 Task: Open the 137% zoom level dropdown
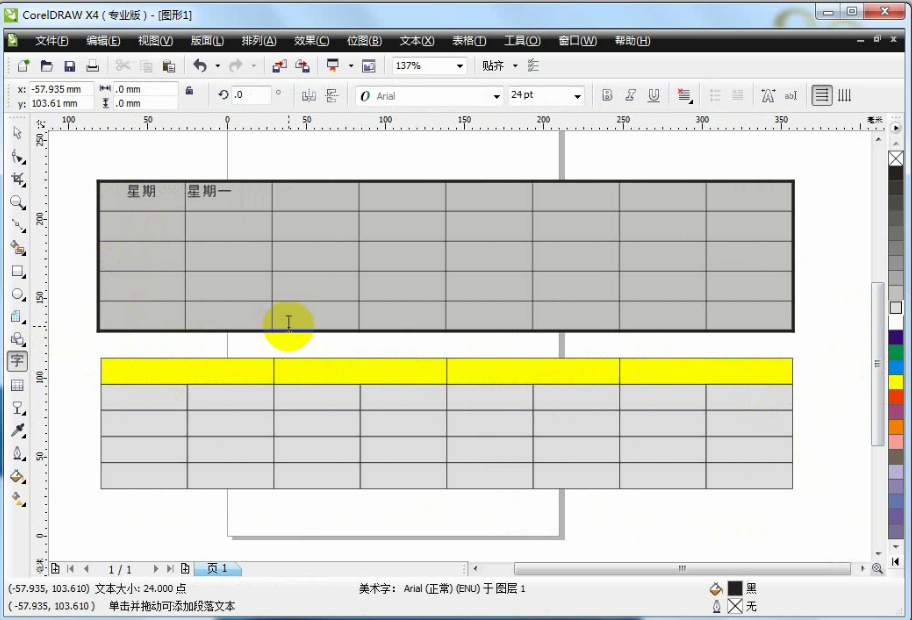coord(460,66)
